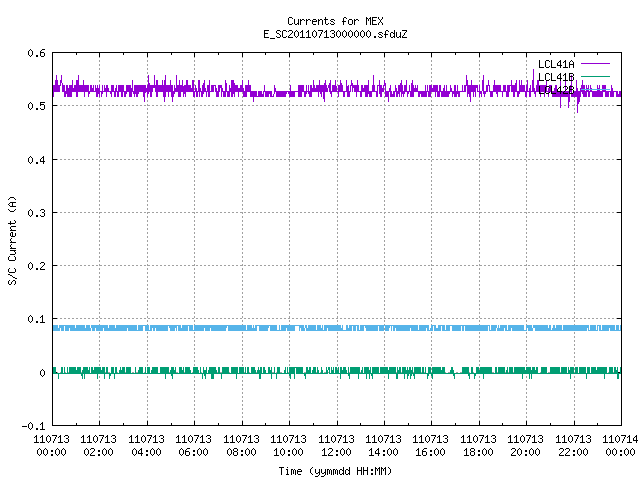Click the 110714 date tick label
This screenshot has width=640, height=480.
point(620,439)
